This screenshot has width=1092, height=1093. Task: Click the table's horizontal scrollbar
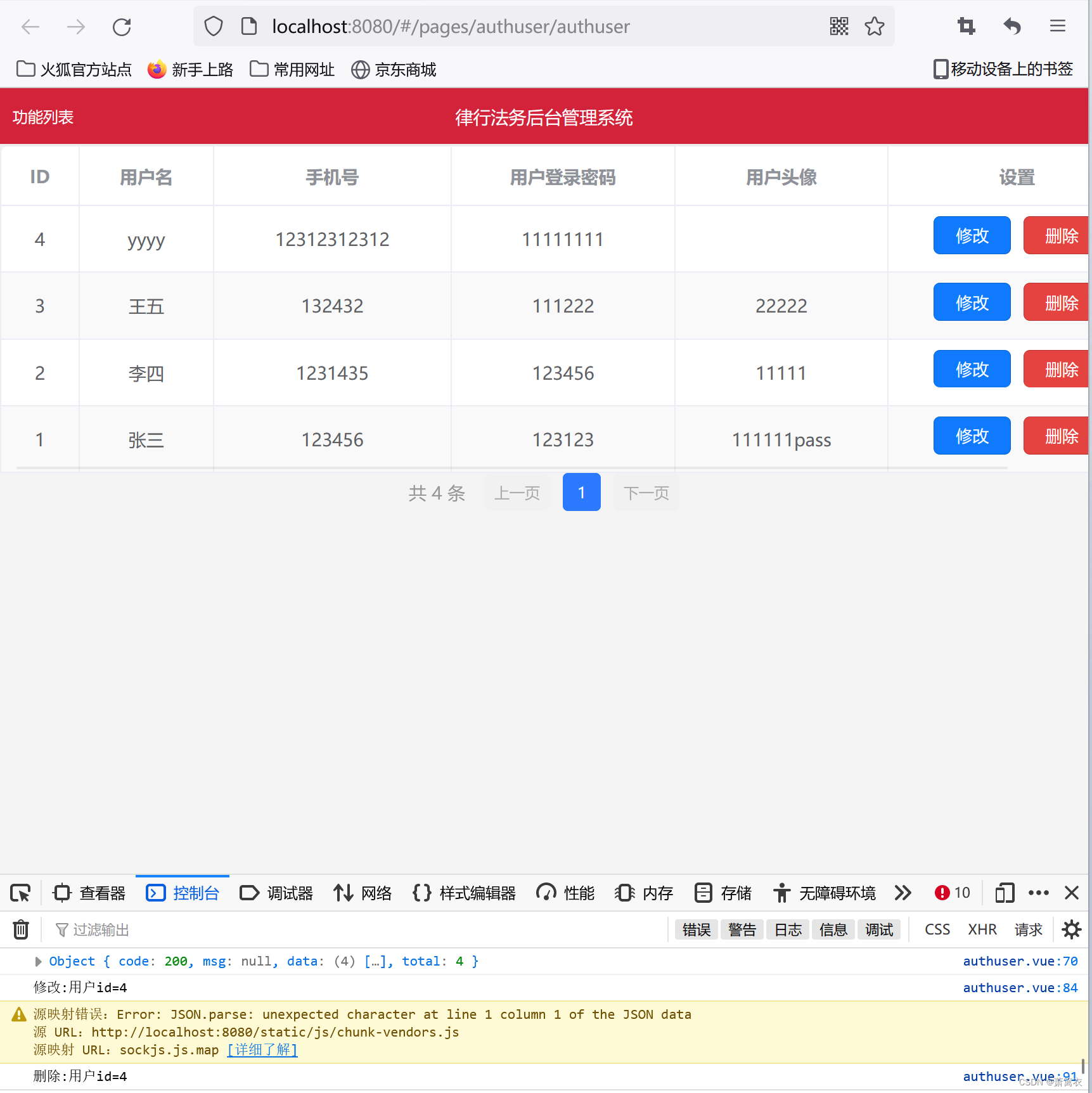click(x=512, y=468)
